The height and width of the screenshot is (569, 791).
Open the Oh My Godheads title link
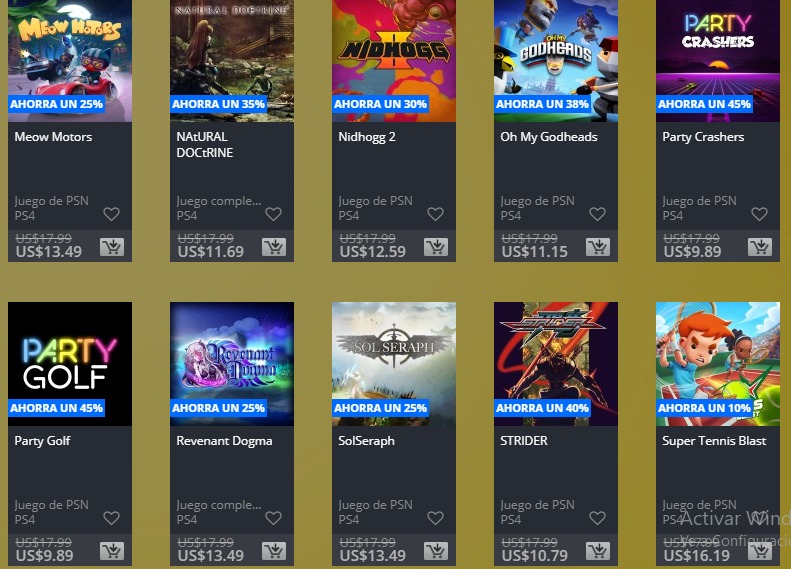point(549,137)
